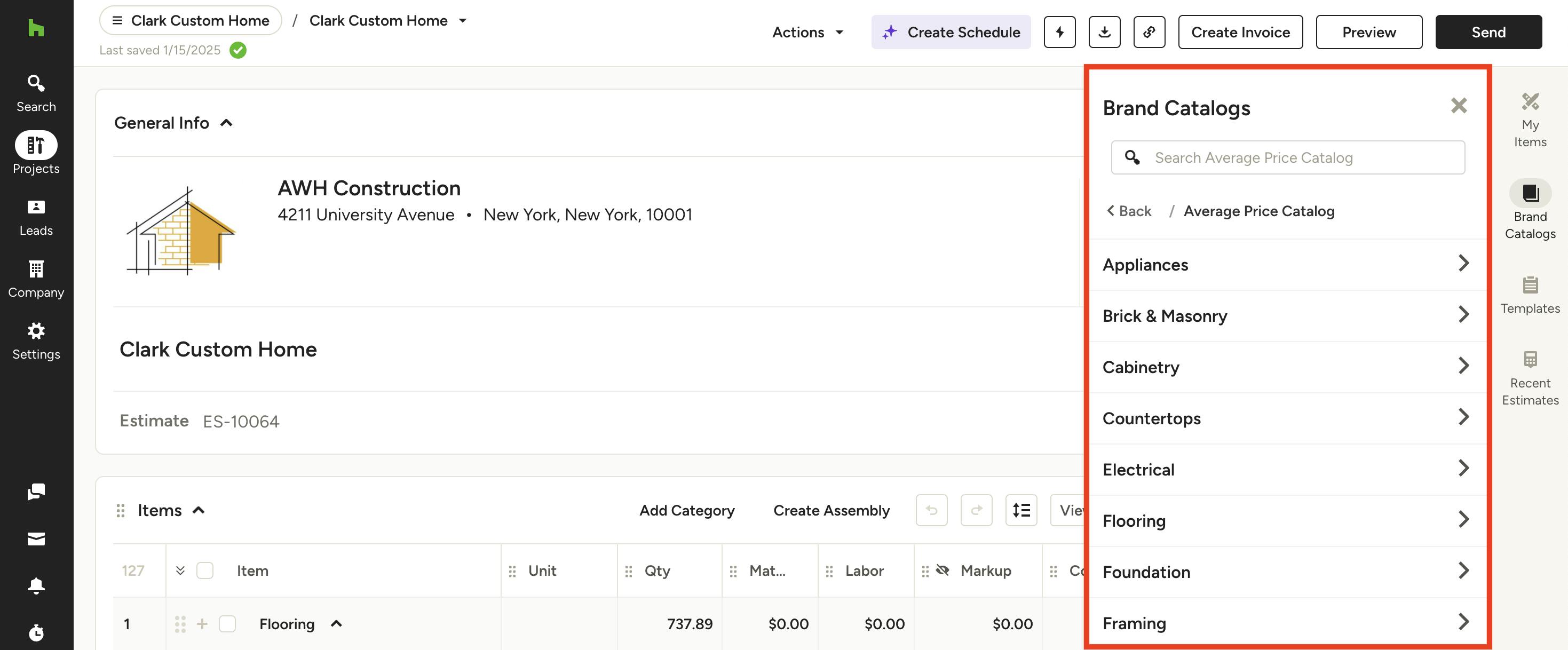
Task: Click the Houzz logo icon
Action: coord(36,28)
